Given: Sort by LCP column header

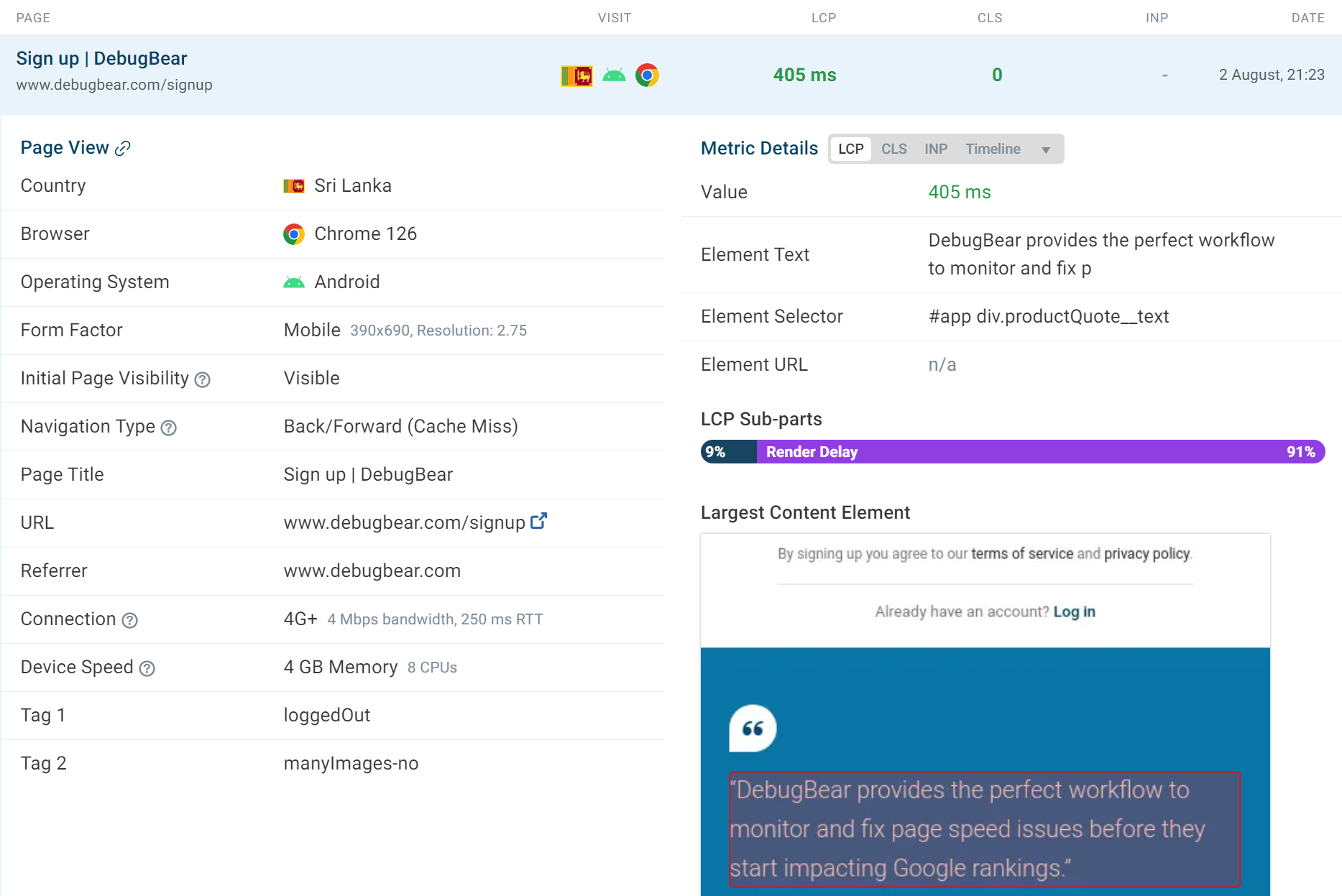Looking at the screenshot, I should (824, 18).
